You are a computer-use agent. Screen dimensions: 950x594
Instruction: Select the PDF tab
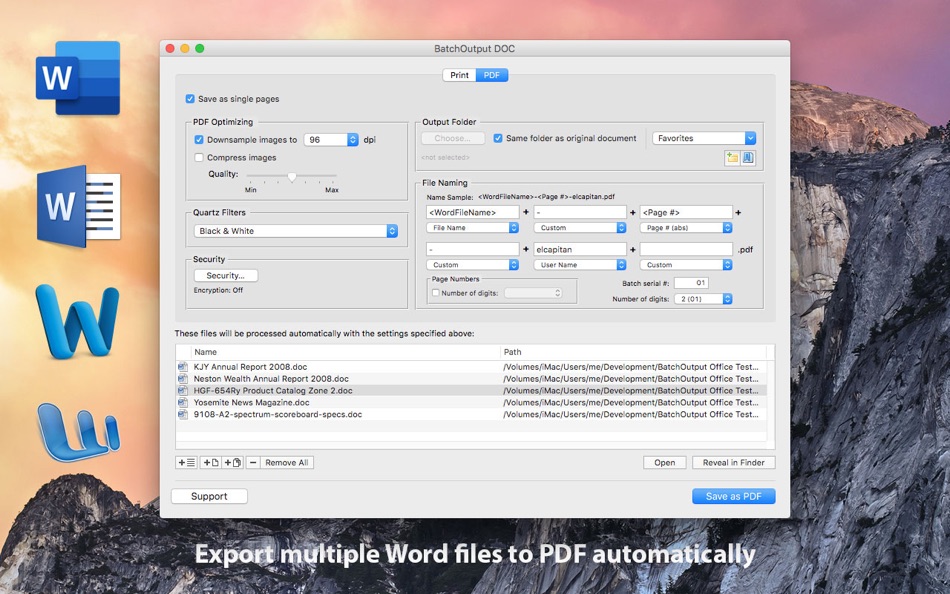492,75
